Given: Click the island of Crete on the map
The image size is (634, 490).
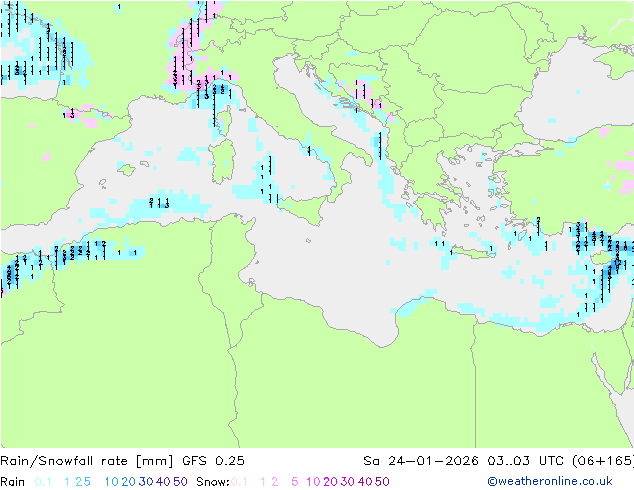Looking at the screenshot, I should coord(474,253).
